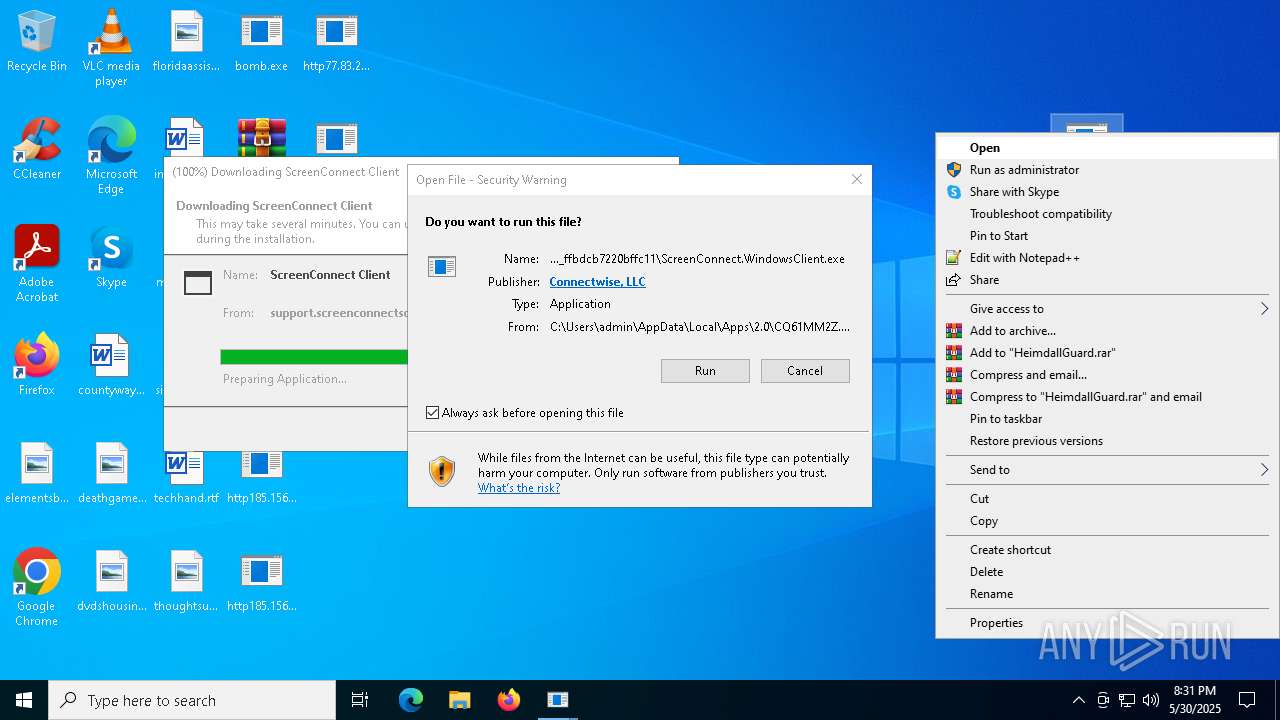Open the What's the risk? link
Screen dimensions: 1280x720
click(x=519, y=488)
